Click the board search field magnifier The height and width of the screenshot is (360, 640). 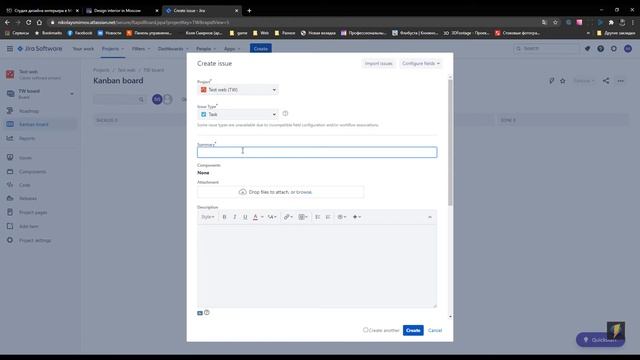(x=141, y=99)
